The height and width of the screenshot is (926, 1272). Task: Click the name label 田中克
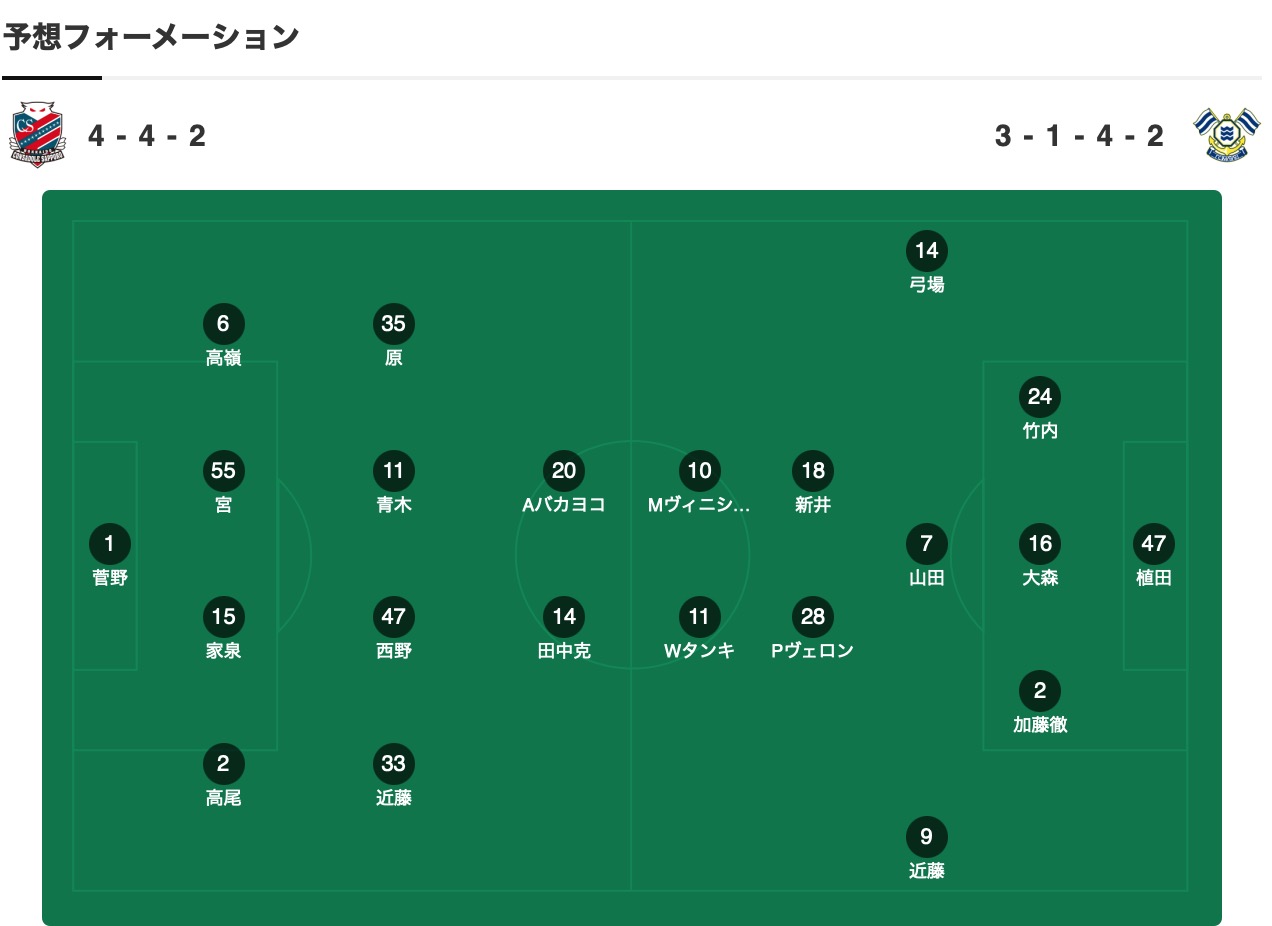pyautogui.click(x=564, y=651)
